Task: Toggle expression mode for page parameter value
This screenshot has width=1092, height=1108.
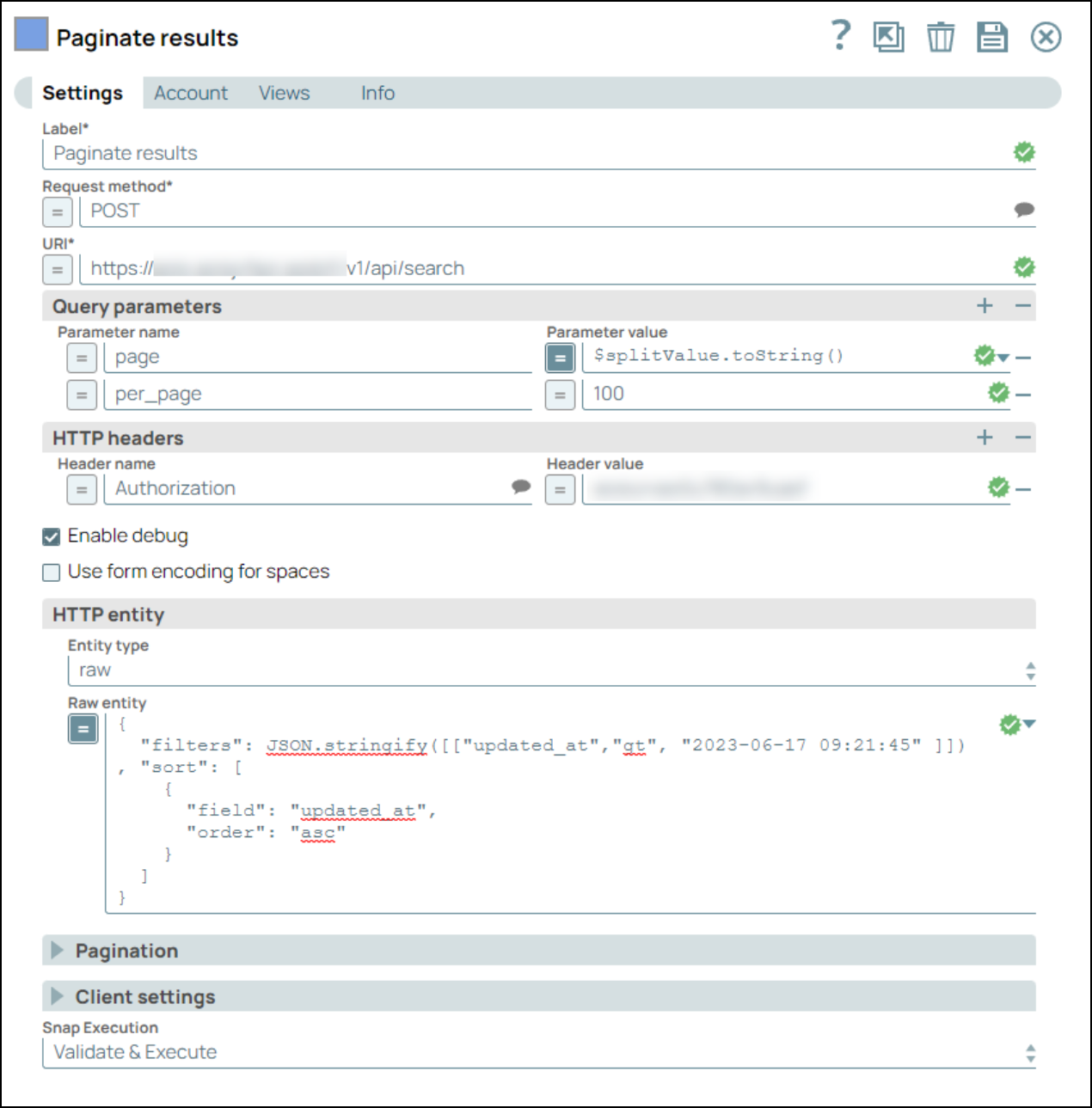Action: [560, 357]
